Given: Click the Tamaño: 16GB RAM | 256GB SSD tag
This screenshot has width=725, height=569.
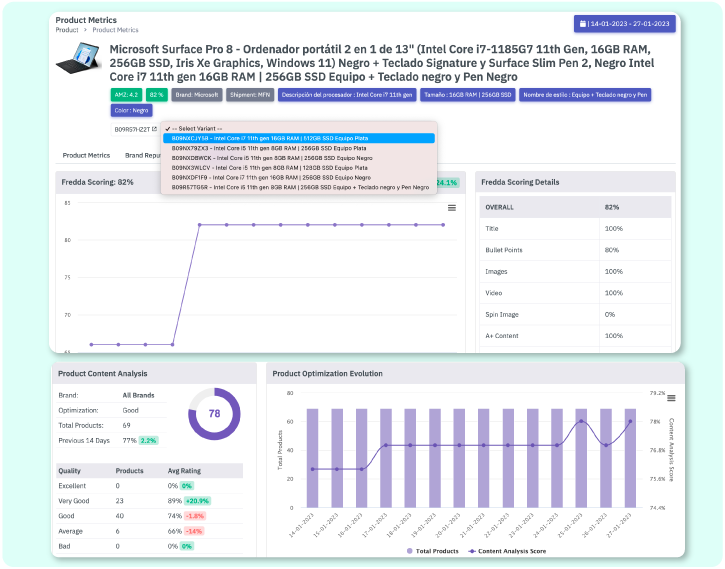Looking at the screenshot, I should pyautogui.click(x=467, y=95).
